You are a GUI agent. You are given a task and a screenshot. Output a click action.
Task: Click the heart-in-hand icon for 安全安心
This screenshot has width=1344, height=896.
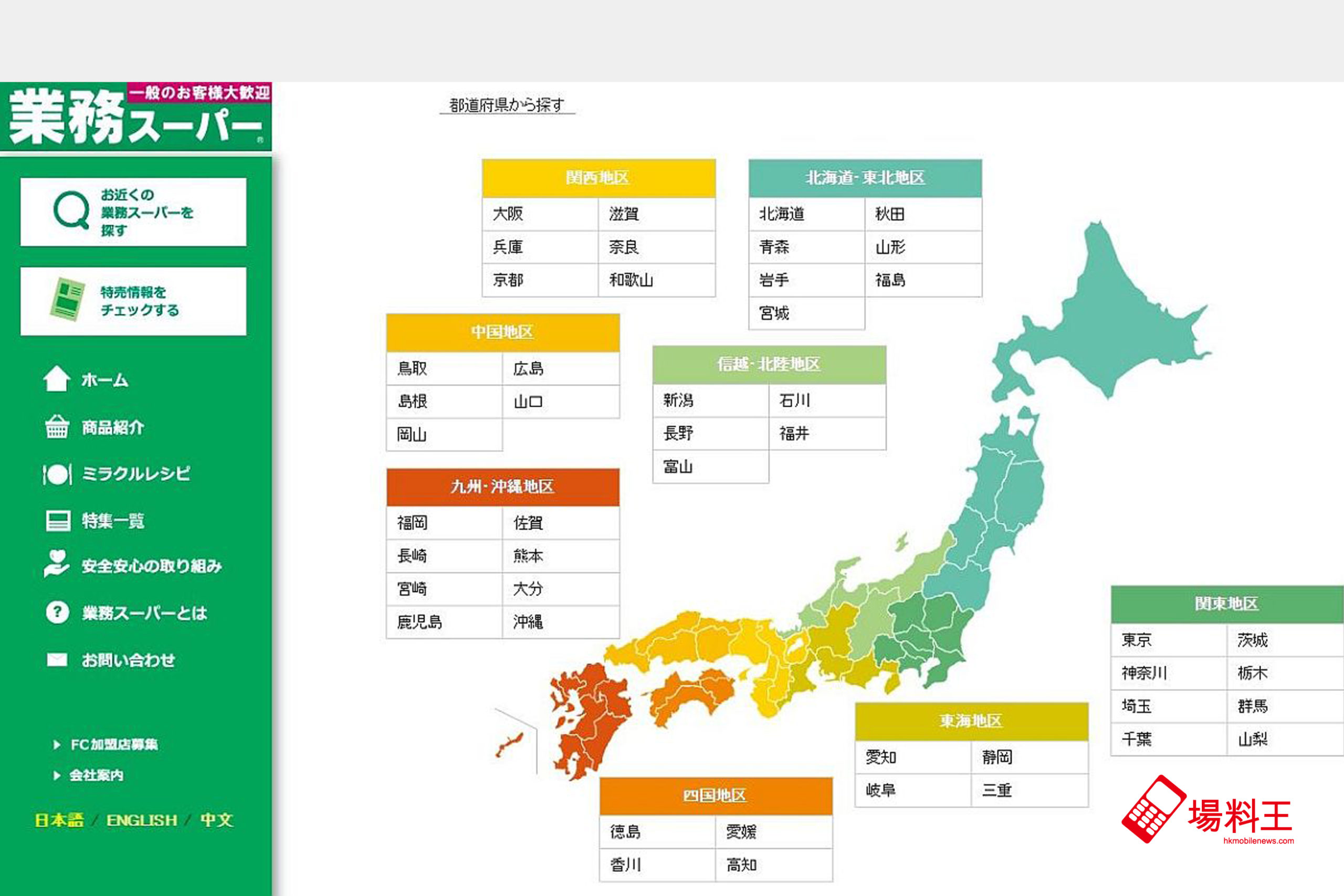pyautogui.click(x=57, y=564)
